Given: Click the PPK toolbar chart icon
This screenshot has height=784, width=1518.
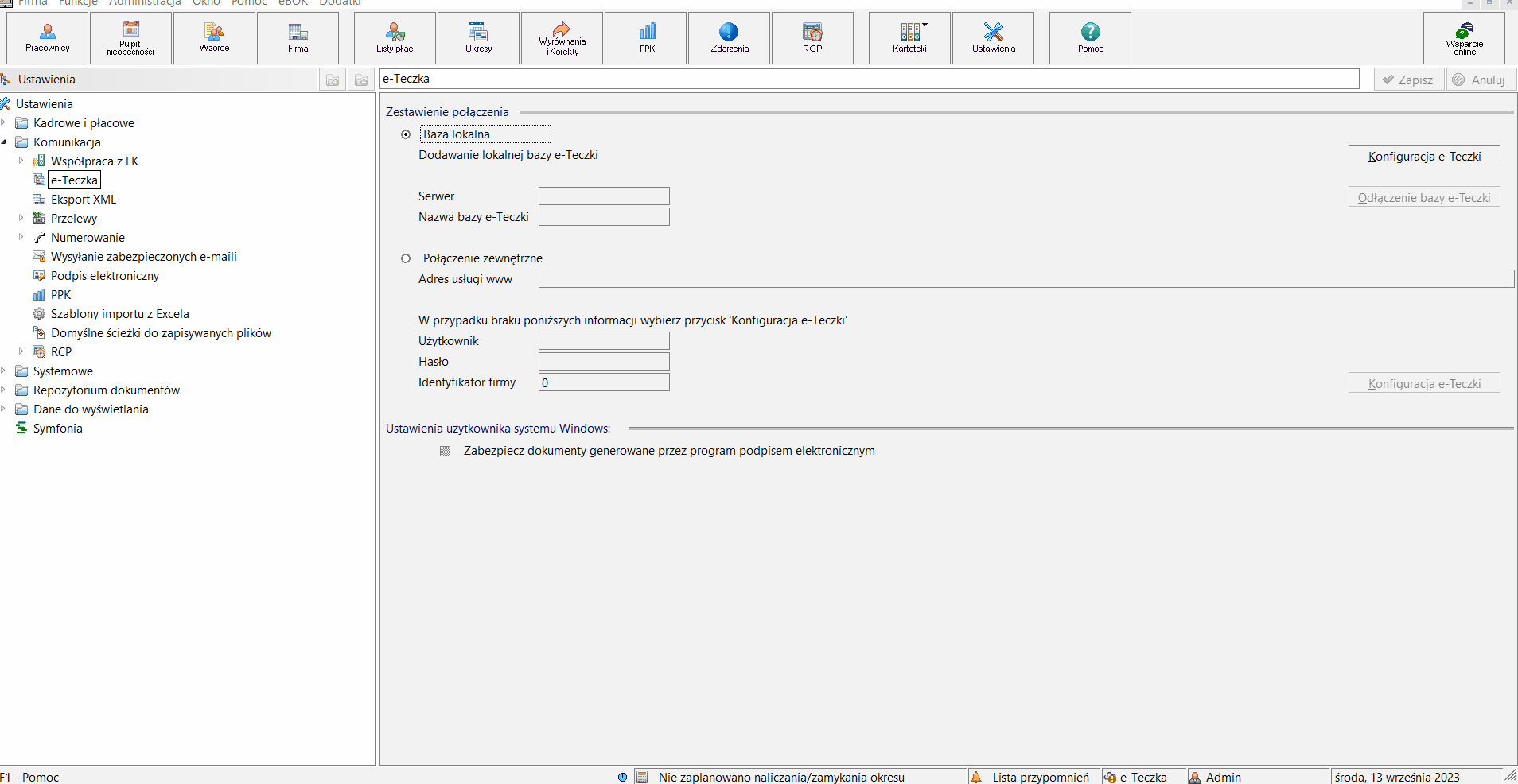Looking at the screenshot, I should tap(647, 38).
